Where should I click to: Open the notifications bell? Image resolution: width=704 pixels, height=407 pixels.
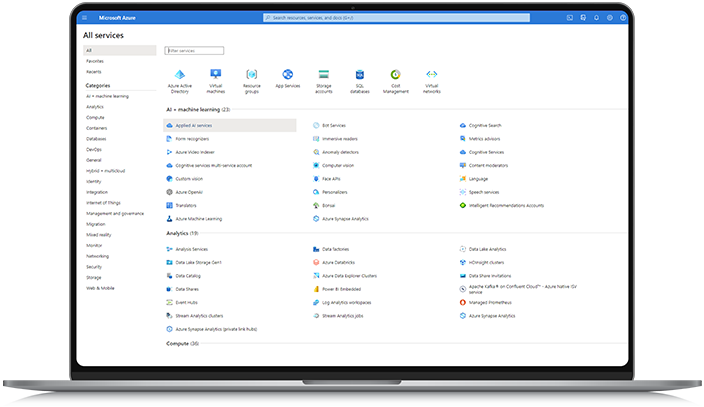596,18
